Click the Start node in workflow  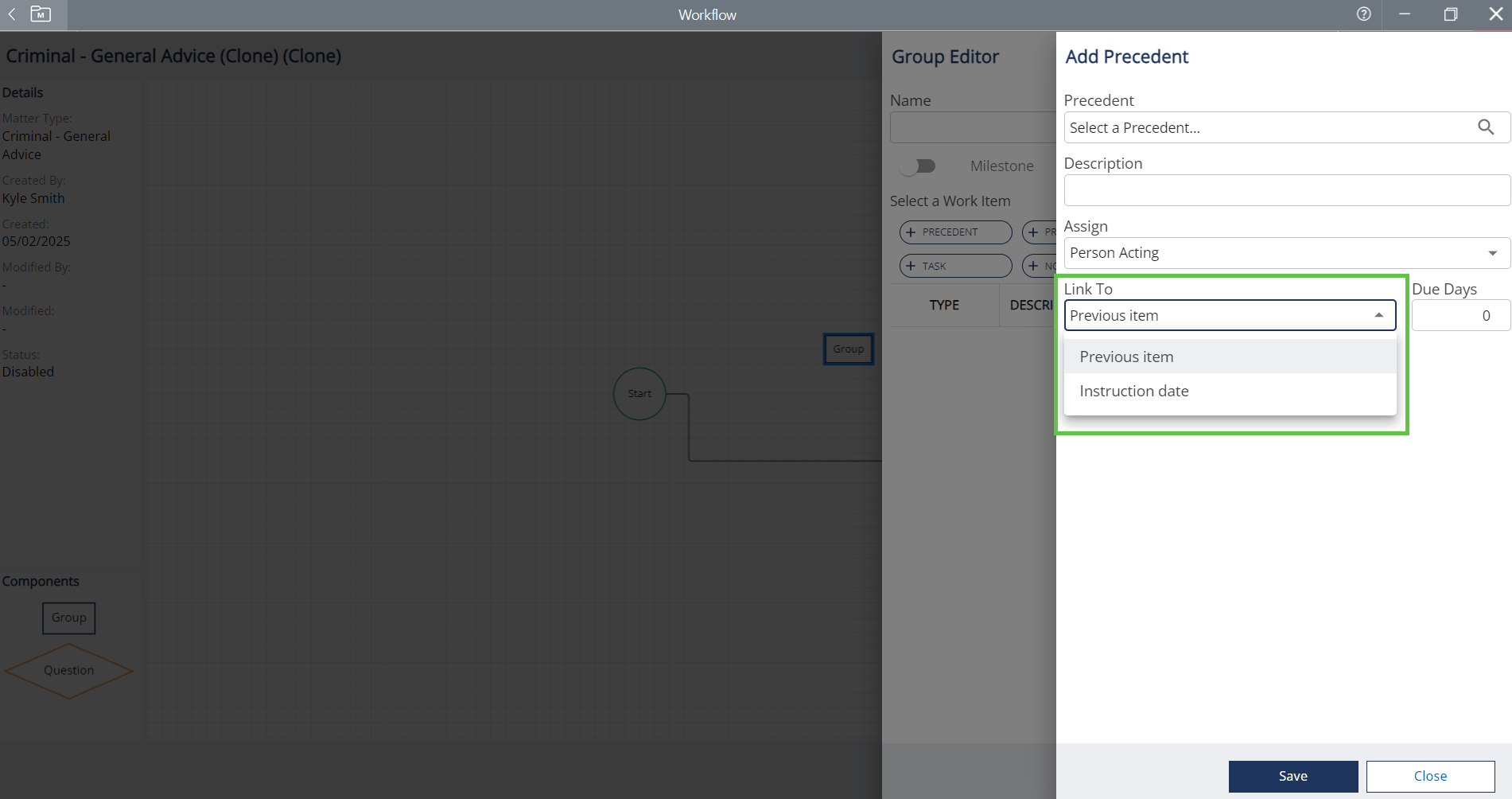(639, 394)
